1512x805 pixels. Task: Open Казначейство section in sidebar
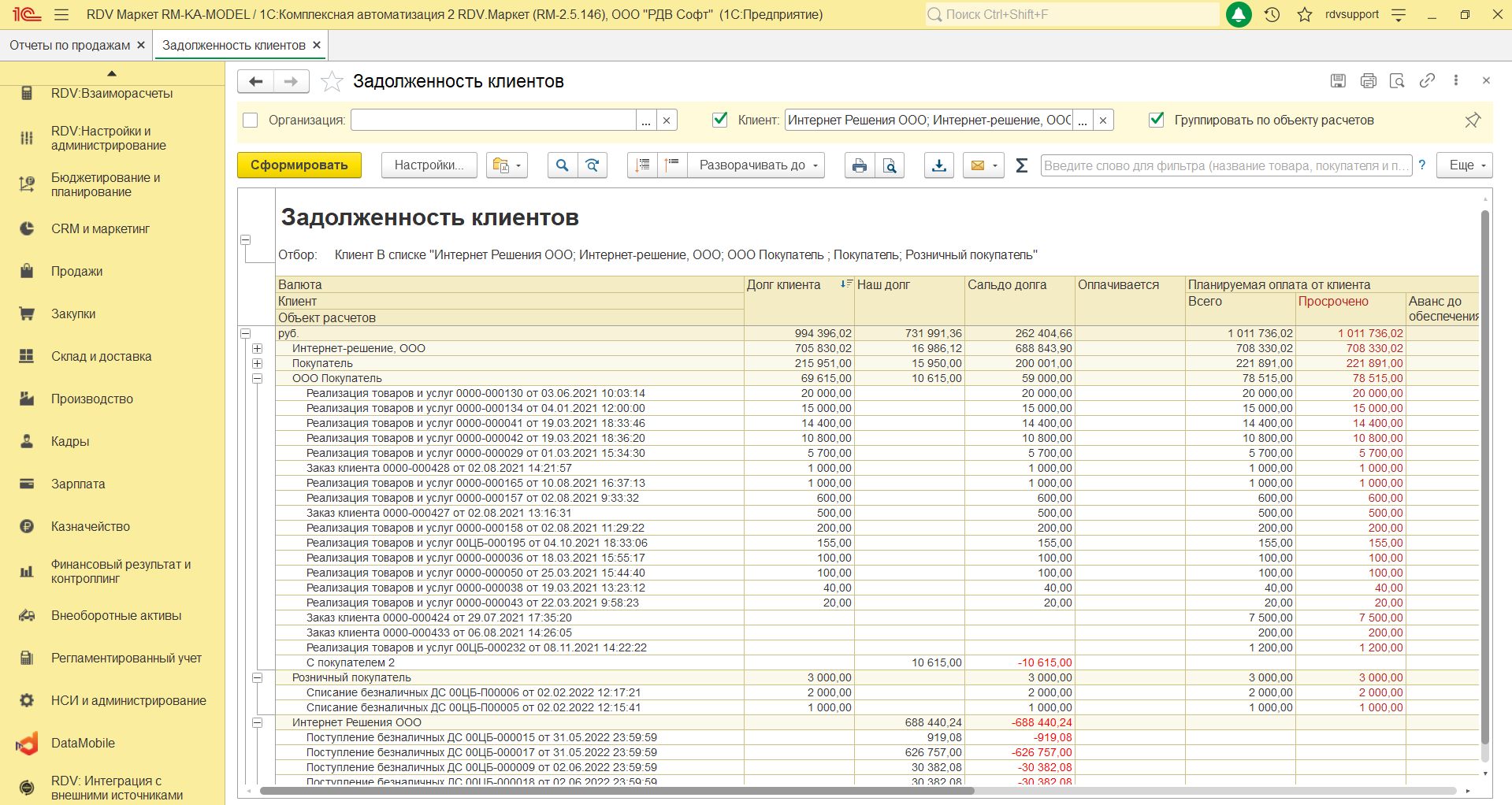(91, 526)
